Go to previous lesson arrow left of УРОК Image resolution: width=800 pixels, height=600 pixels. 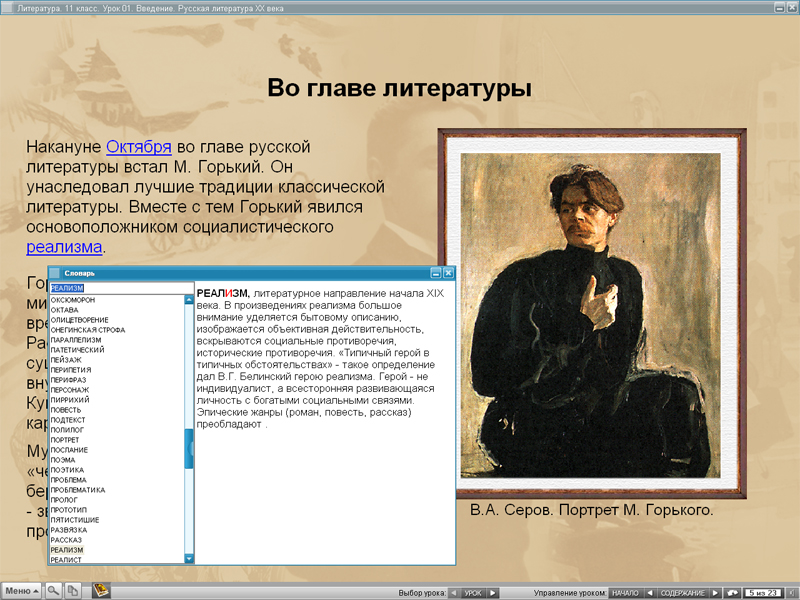click(x=452, y=593)
